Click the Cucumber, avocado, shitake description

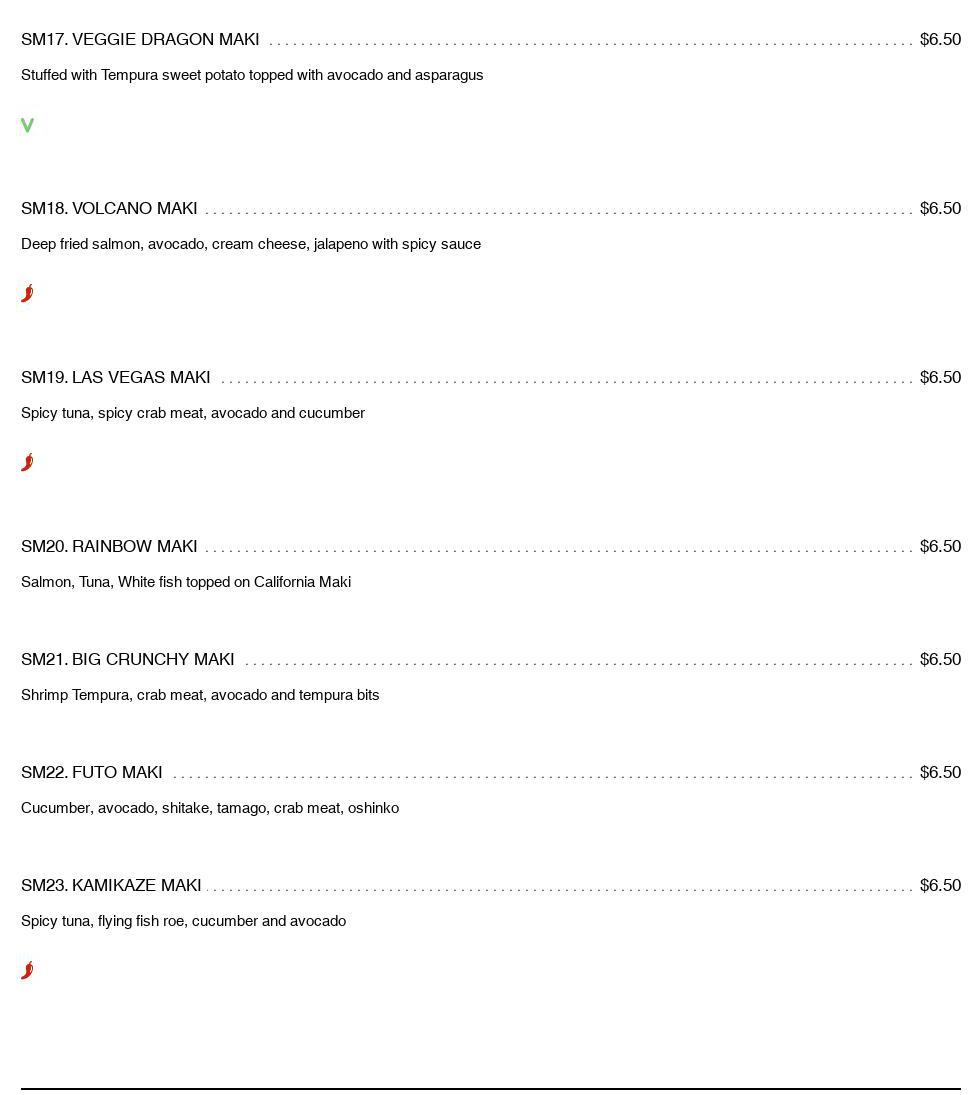pos(210,808)
